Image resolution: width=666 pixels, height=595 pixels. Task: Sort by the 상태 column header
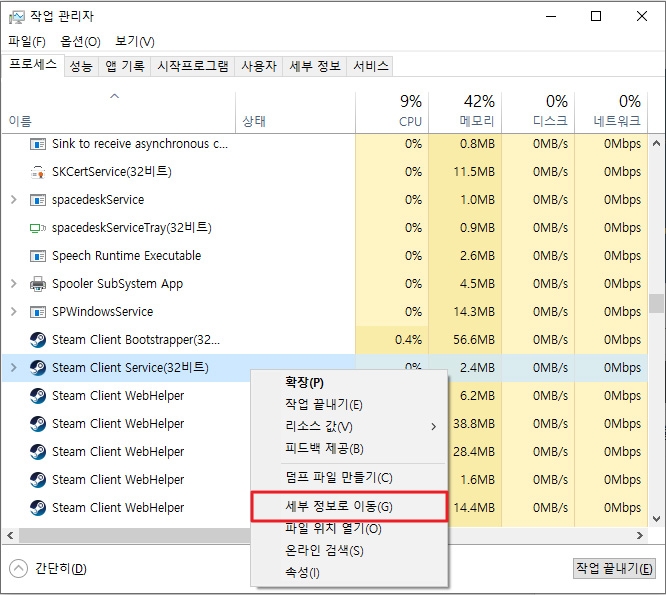click(x=295, y=112)
